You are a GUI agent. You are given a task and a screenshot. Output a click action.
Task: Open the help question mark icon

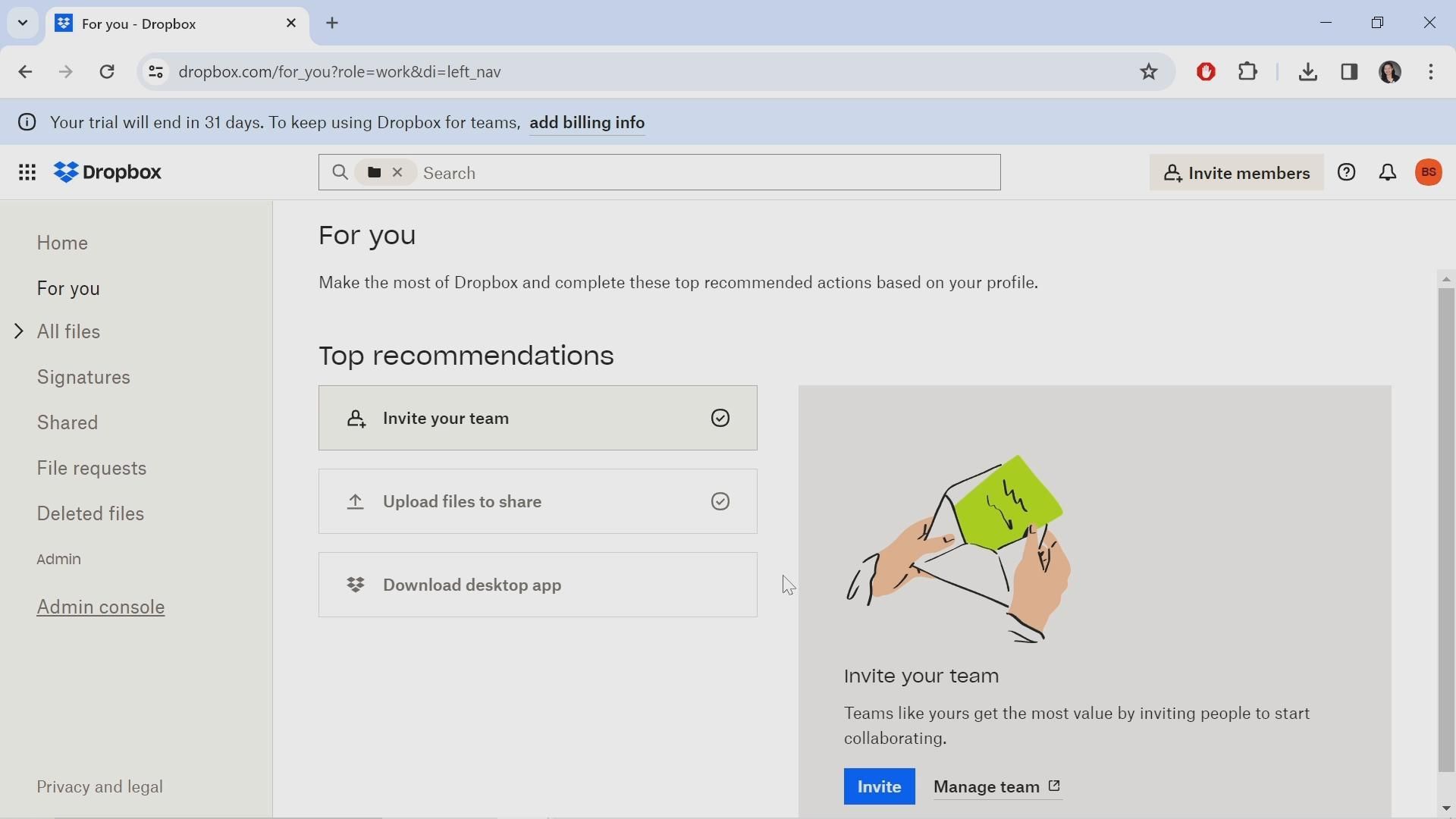tap(1347, 173)
